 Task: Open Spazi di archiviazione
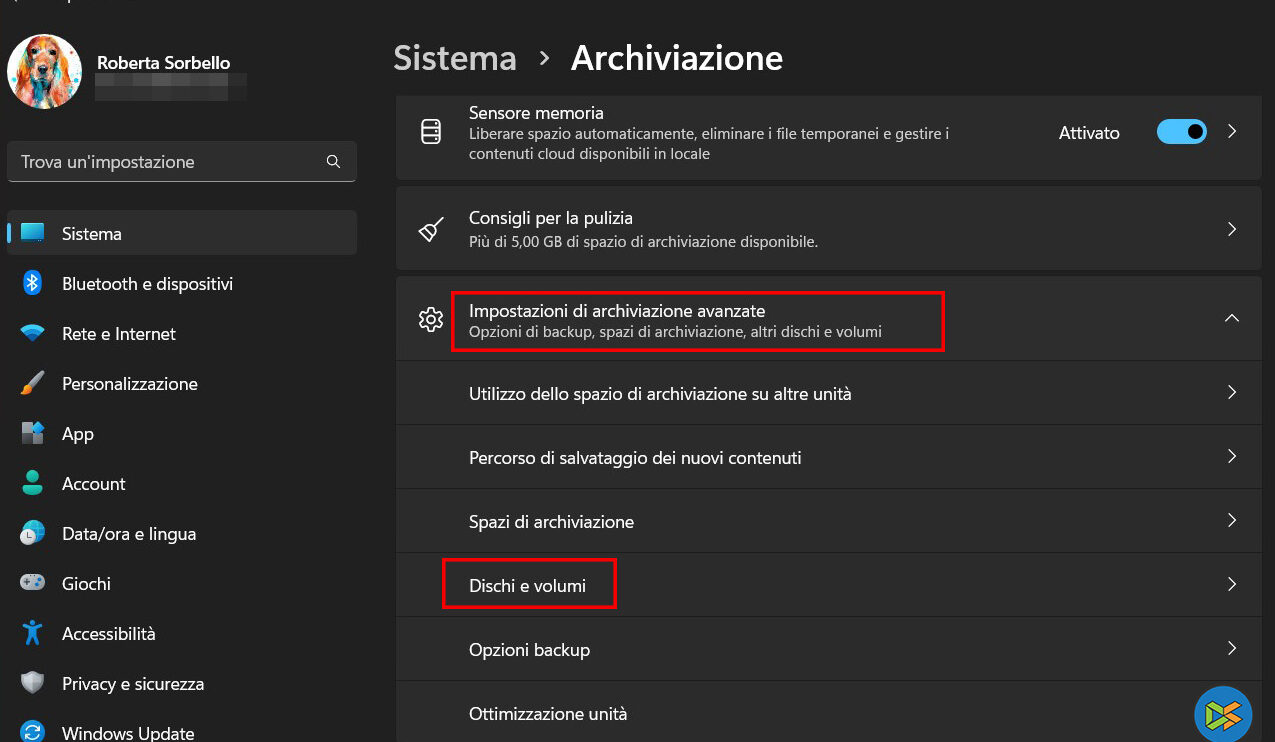551,522
